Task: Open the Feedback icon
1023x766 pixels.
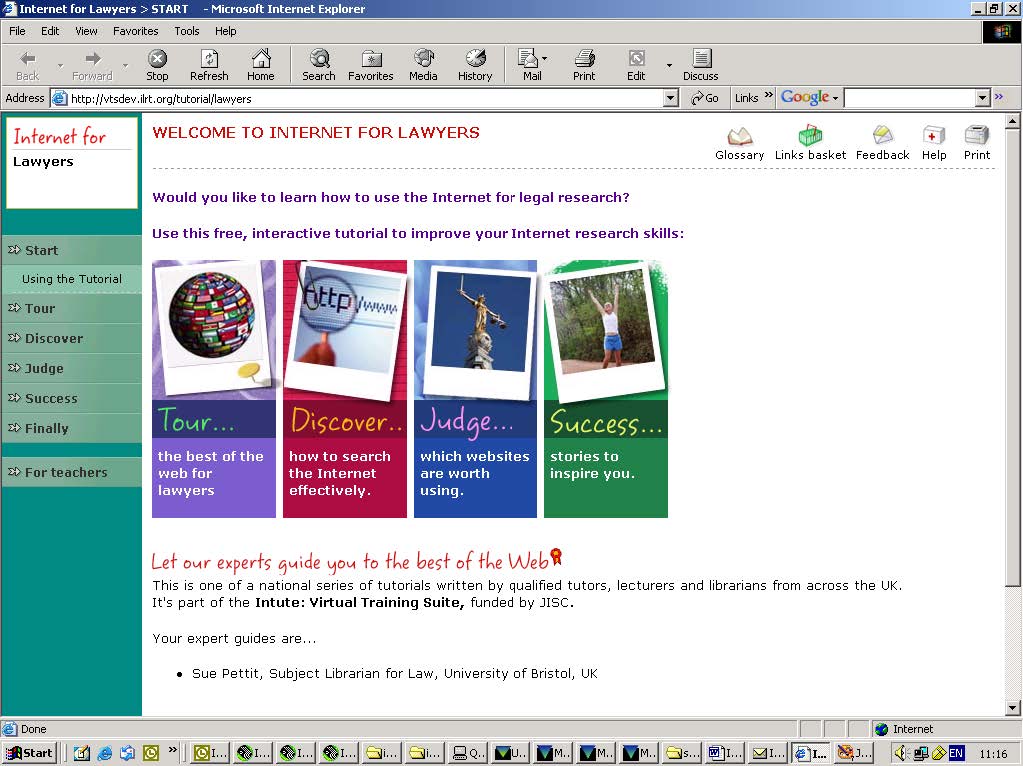Action: [882, 144]
